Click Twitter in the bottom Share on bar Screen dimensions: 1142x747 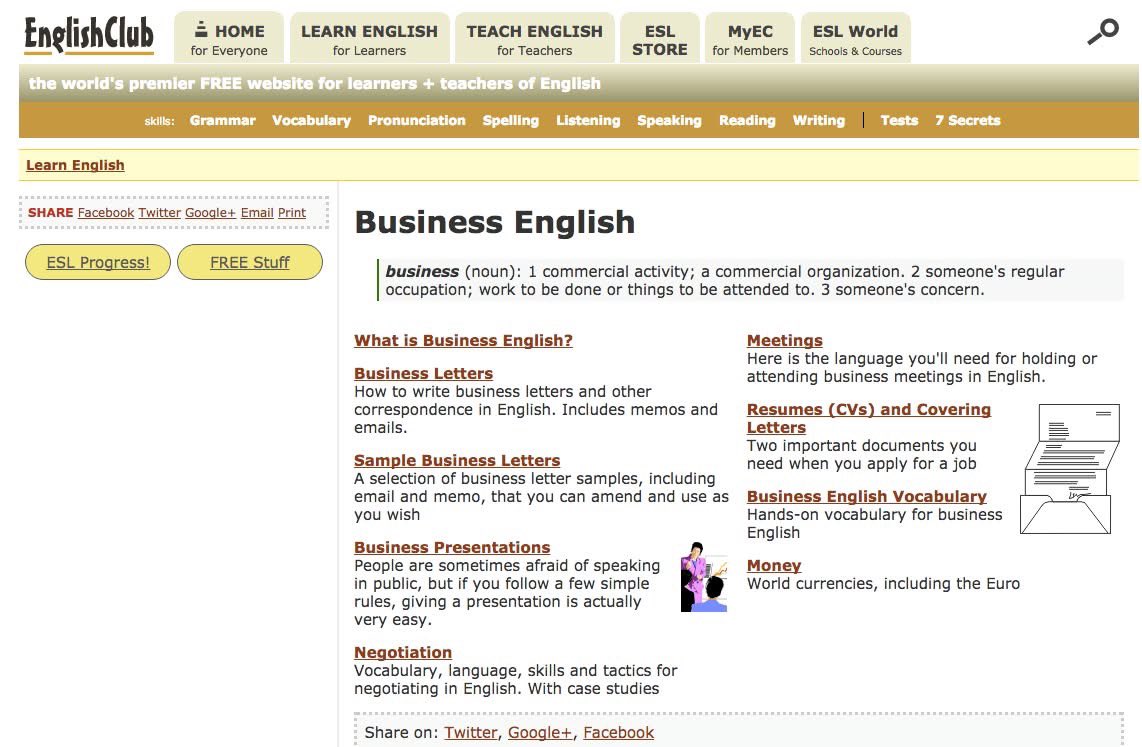point(470,732)
